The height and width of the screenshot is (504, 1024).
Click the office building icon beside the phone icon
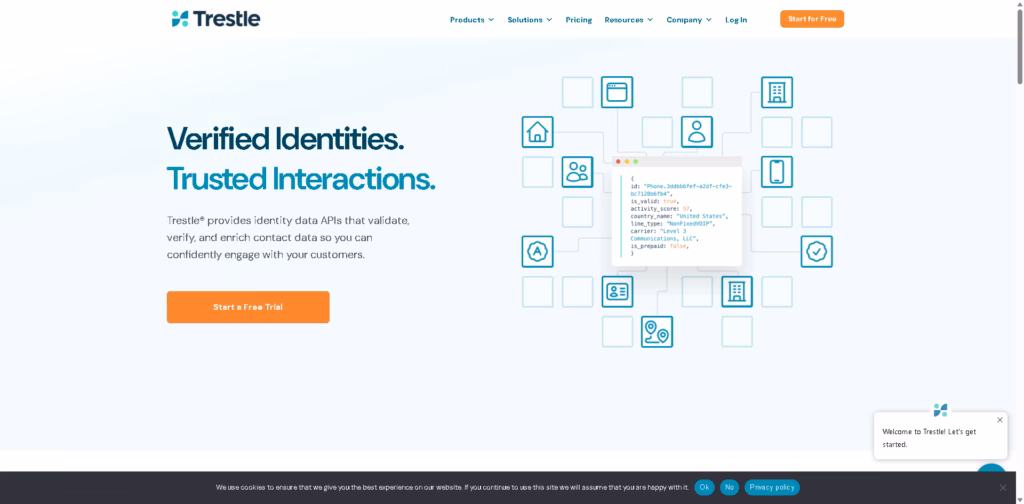coord(776,92)
